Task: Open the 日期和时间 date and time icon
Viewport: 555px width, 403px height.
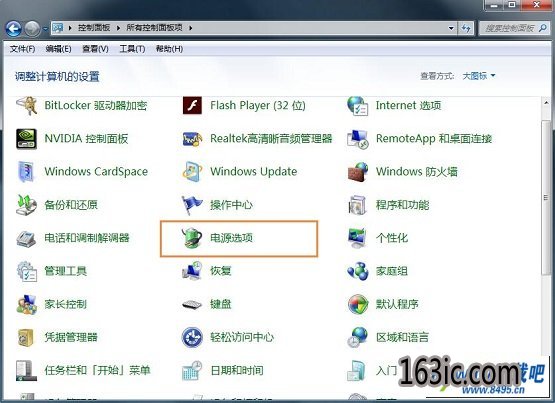Action: click(x=192, y=370)
